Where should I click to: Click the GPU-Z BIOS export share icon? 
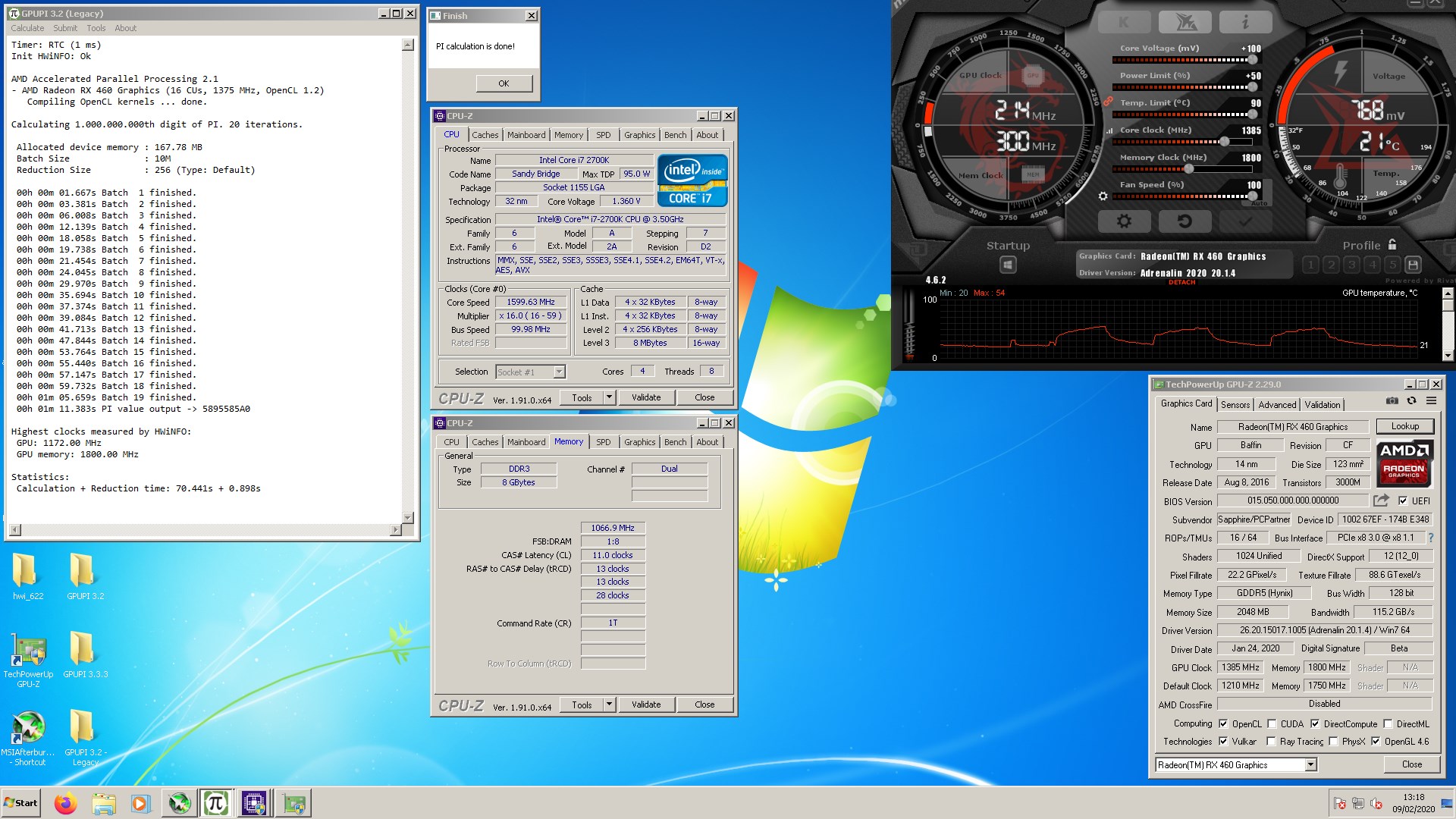(1381, 500)
